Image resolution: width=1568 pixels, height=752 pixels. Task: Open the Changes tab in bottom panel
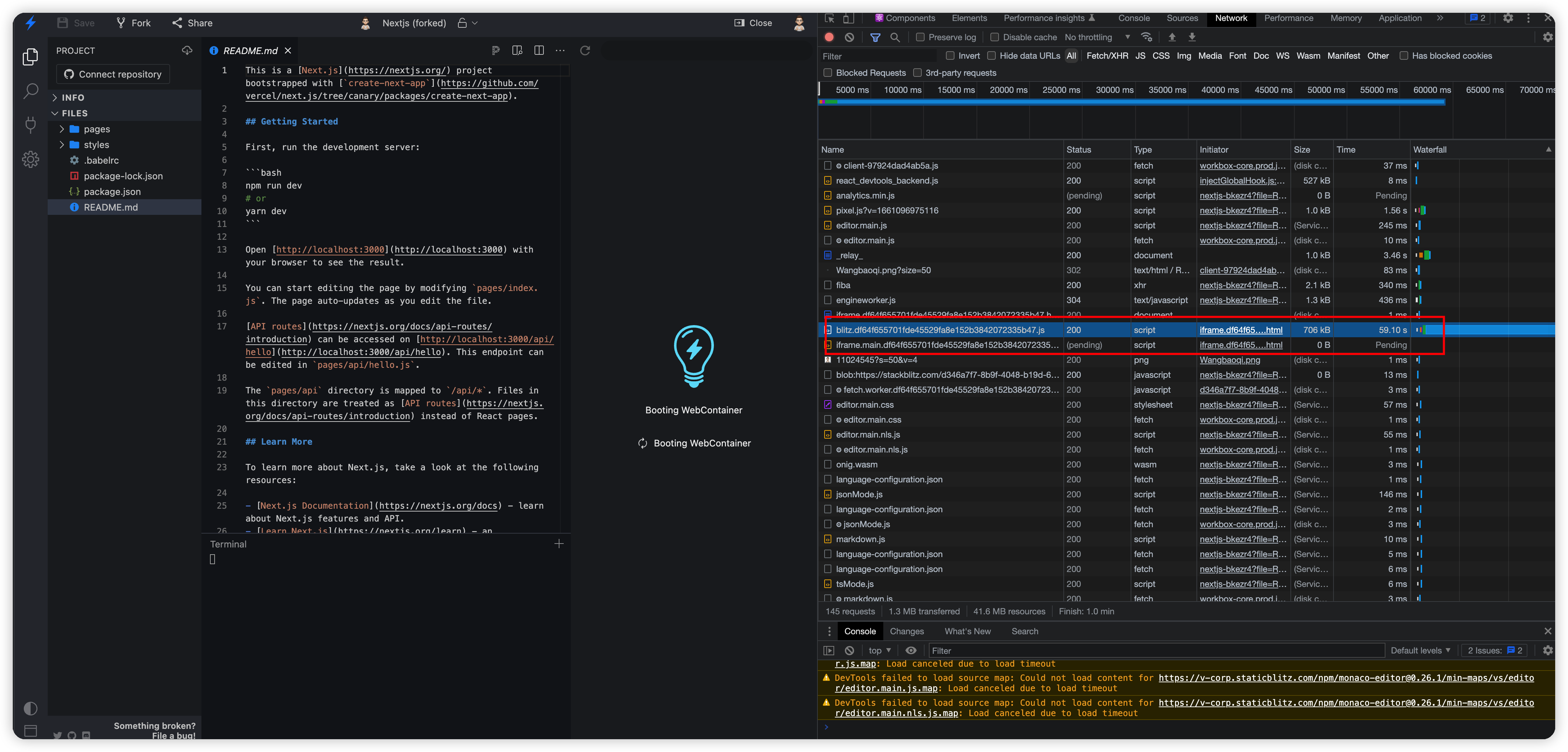coord(907,631)
